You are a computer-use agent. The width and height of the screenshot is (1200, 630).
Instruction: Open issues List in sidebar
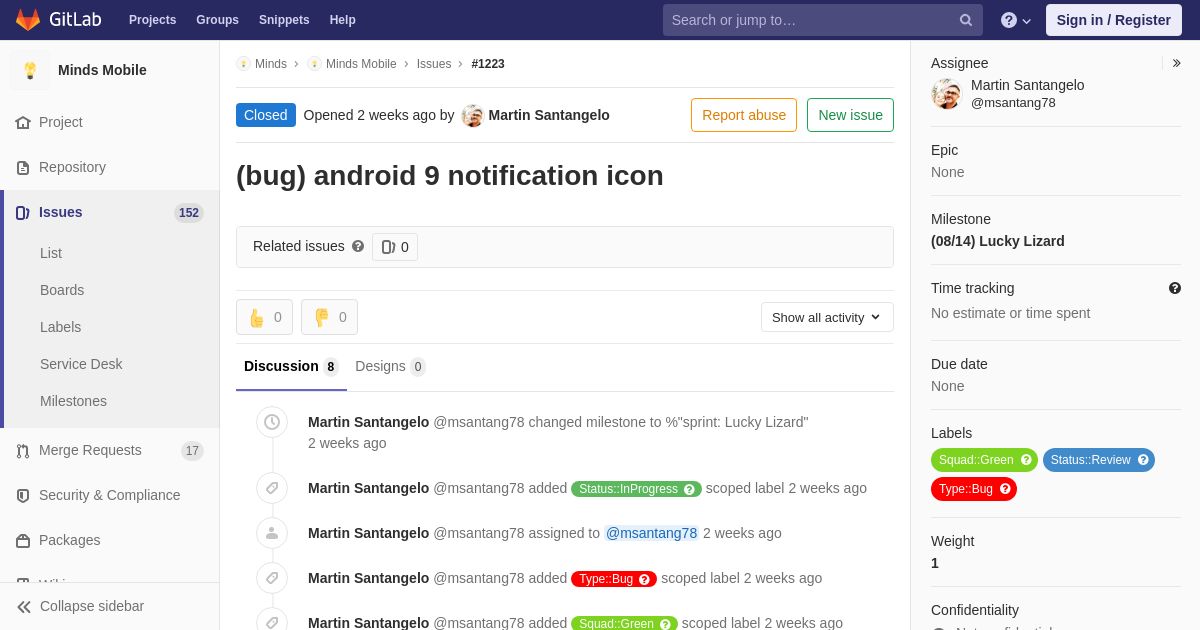51,253
